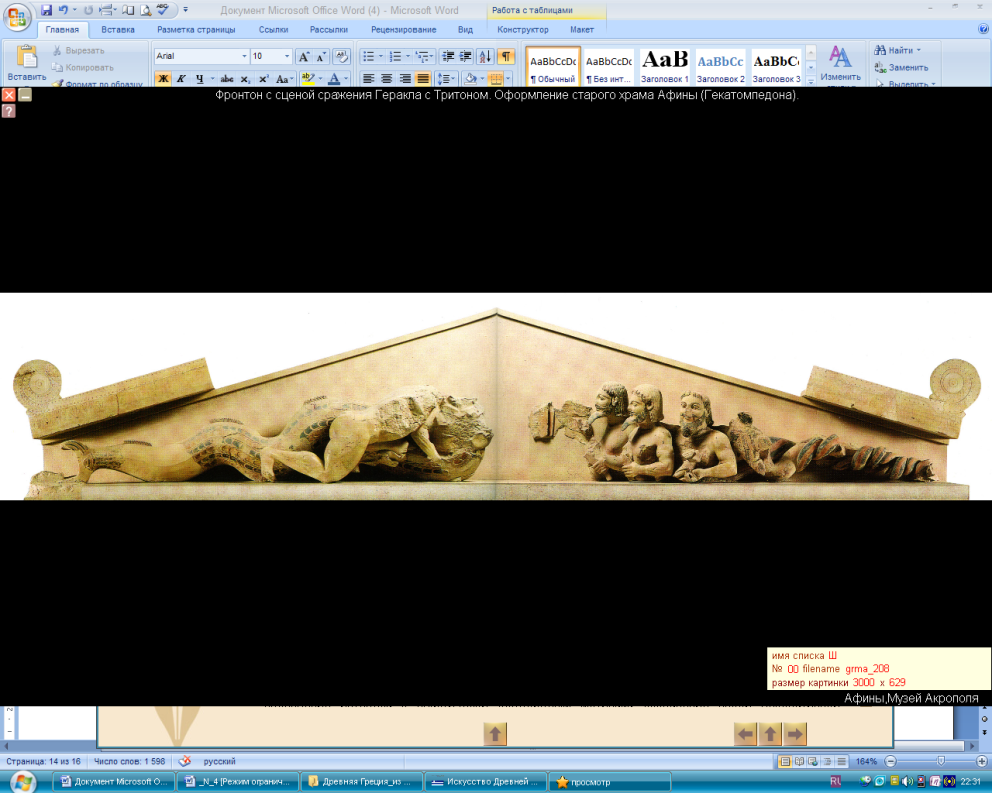Switch to the Древняя Греция taskbar window

coord(361,782)
